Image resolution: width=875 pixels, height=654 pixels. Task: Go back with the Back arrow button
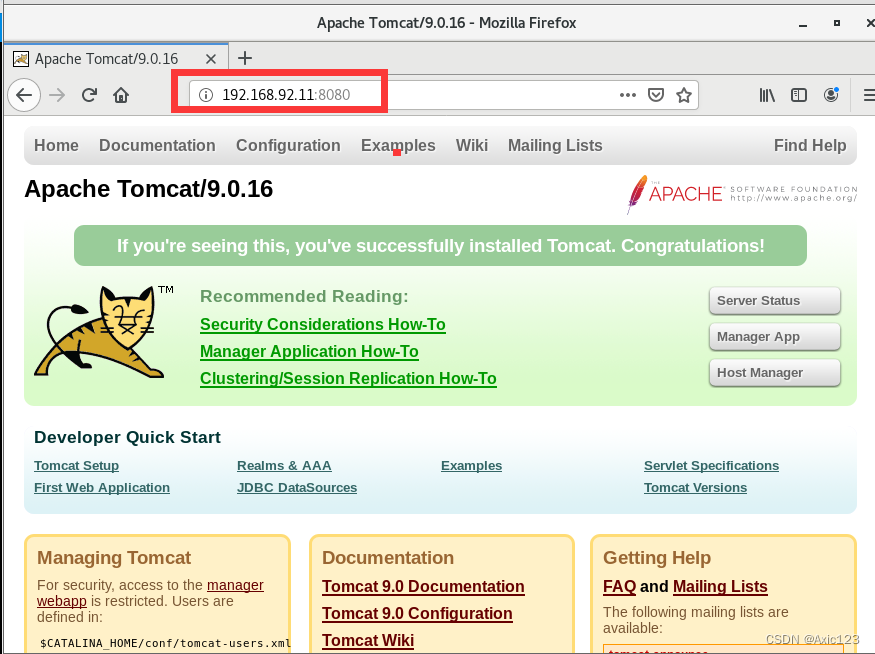[23, 95]
